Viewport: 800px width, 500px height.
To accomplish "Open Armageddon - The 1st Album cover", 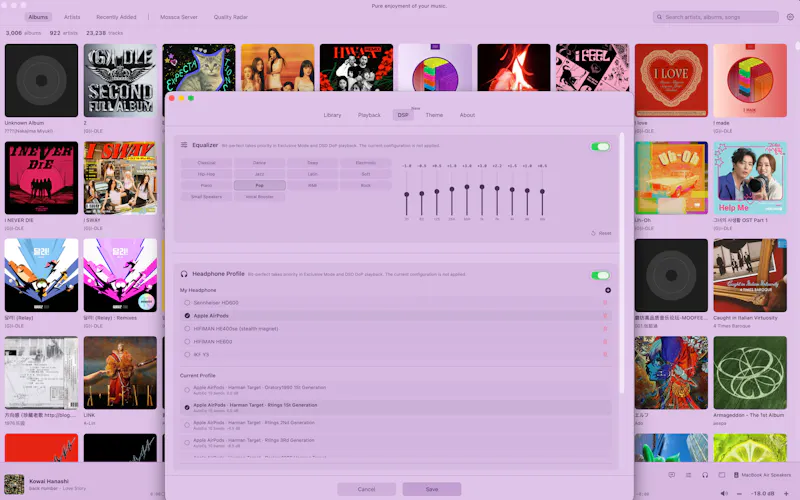I will point(750,372).
